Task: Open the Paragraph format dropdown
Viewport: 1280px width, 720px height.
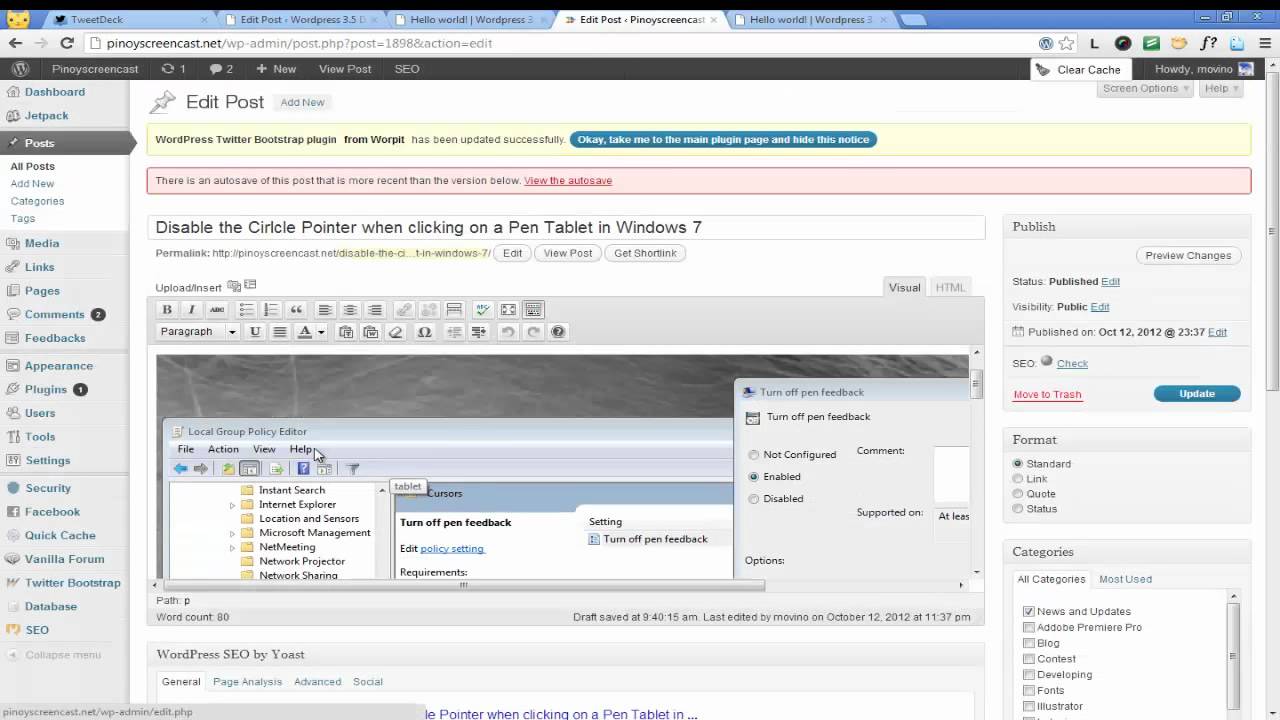Action: click(198, 332)
